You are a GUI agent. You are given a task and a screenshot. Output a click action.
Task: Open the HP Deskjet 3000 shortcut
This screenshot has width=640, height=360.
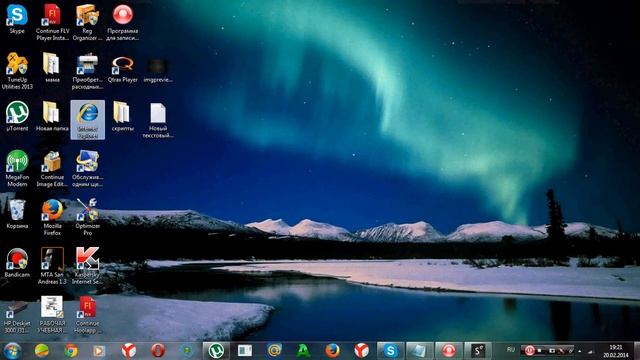pyautogui.click(x=17, y=317)
